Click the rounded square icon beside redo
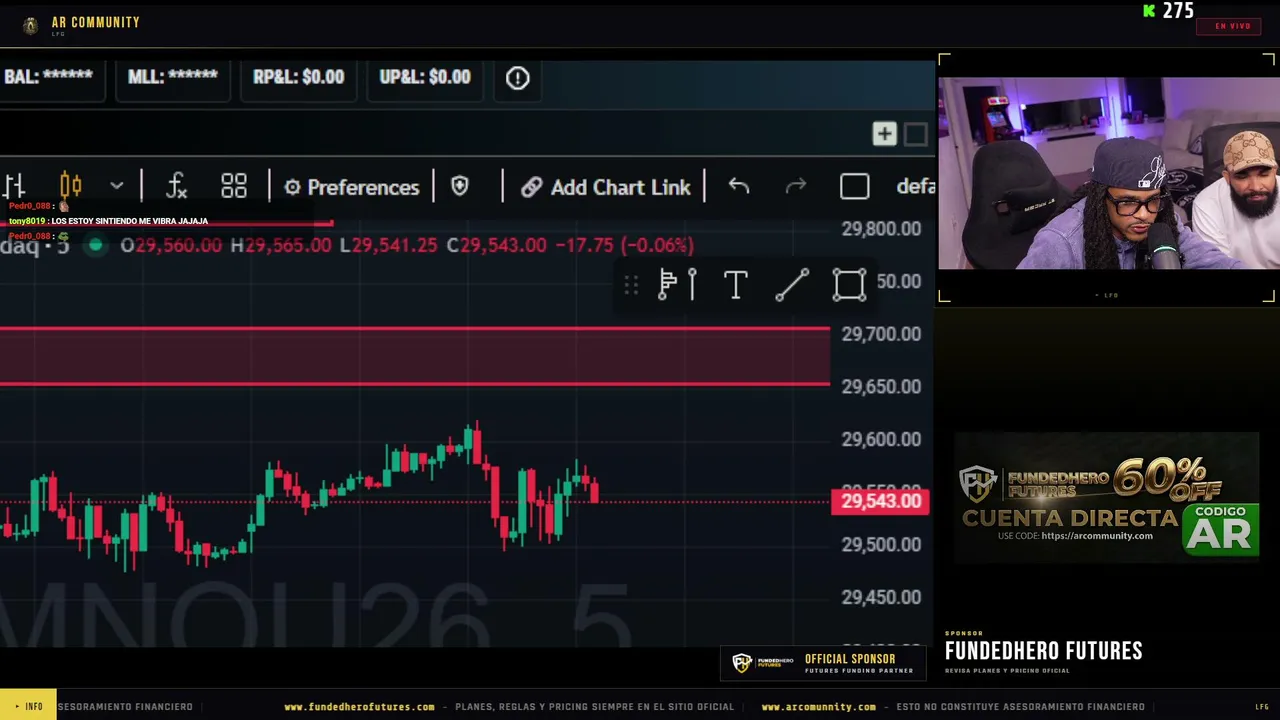The height and width of the screenshot is (720, 1280). click(x=855, y=187)
